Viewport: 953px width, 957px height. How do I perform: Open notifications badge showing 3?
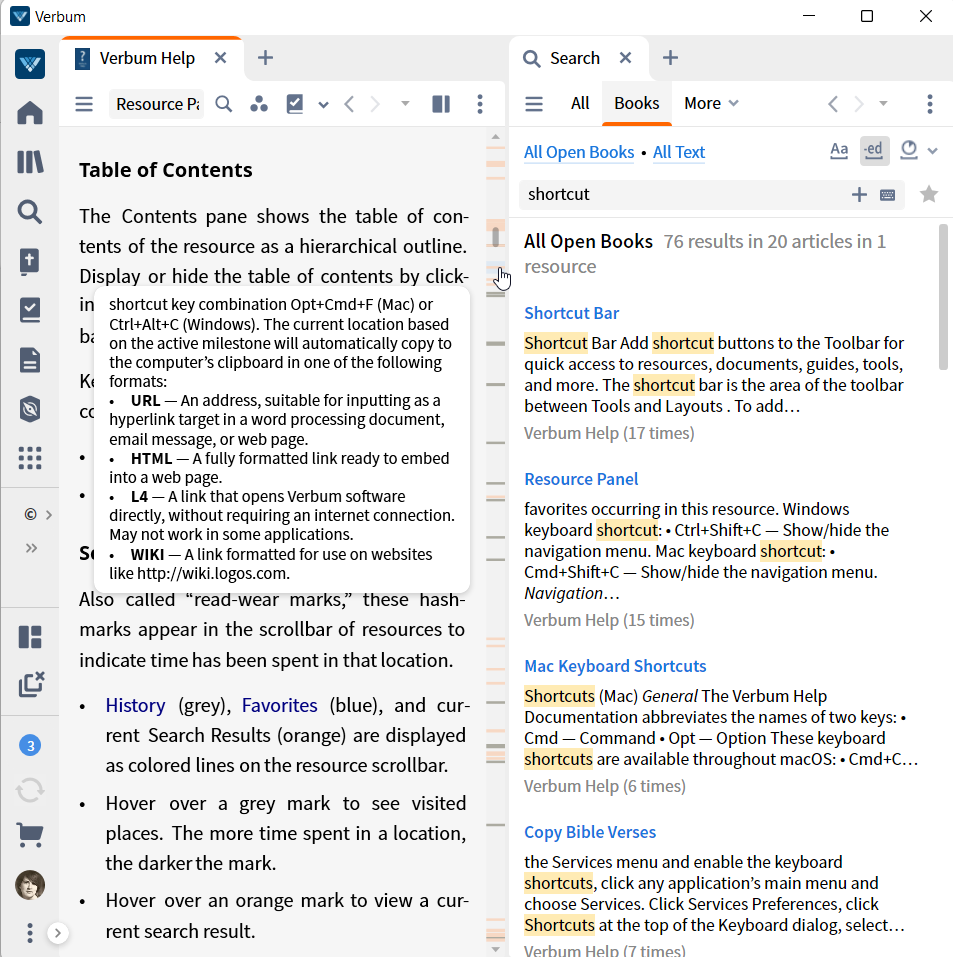(30, 745)
